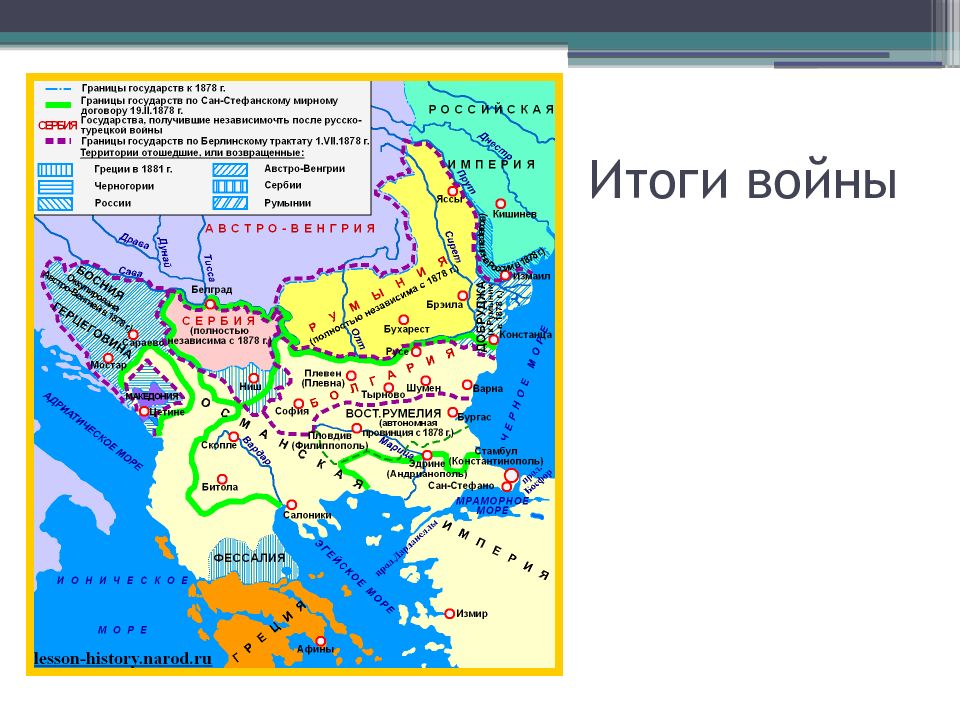Image resolution: width=960 pixels, height=720 pixels.
Task: Click the Измир city marker
Action: 449,613
